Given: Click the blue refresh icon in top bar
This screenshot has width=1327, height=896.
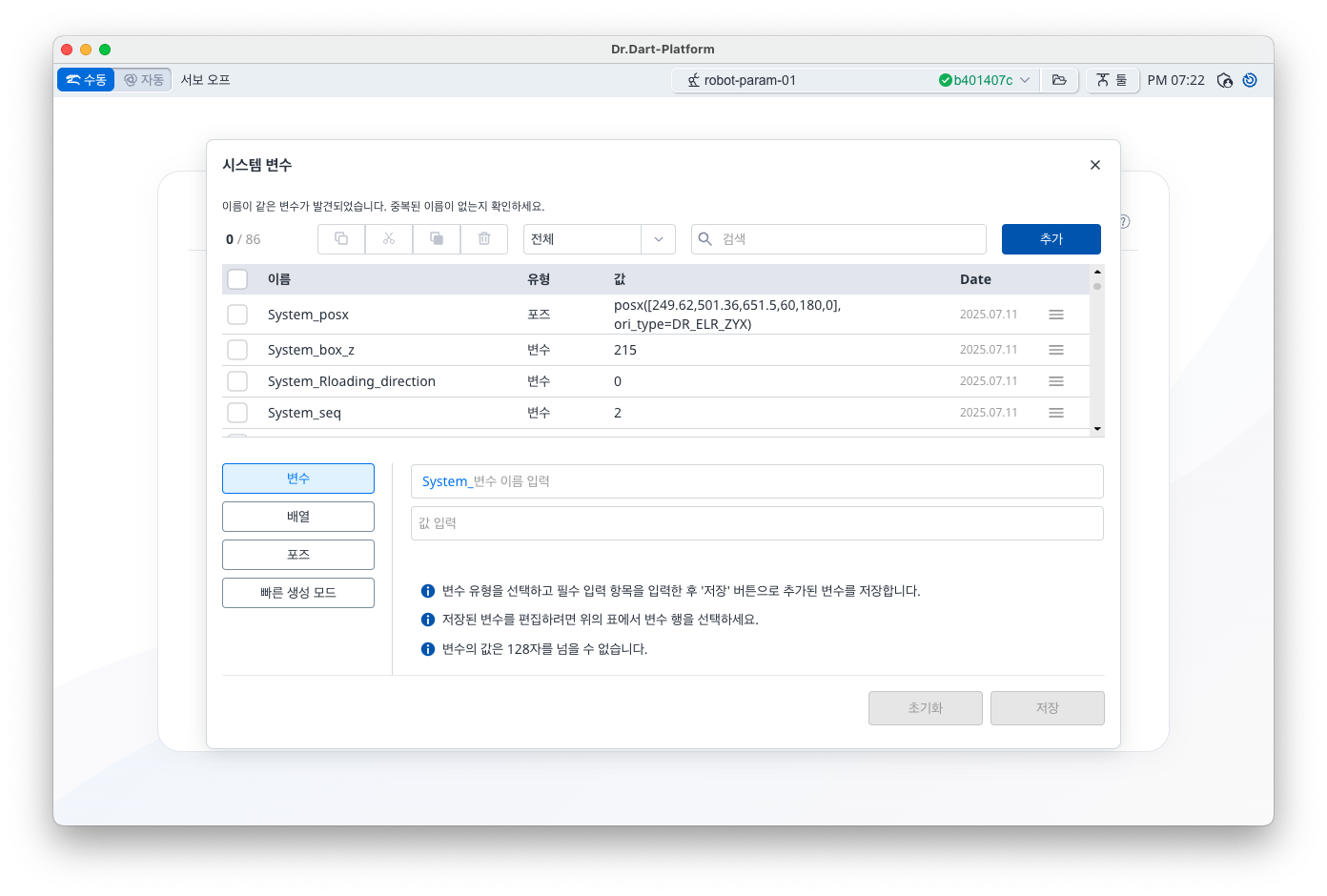Looking at the screenshot, I should click(x=1250, y=80).
